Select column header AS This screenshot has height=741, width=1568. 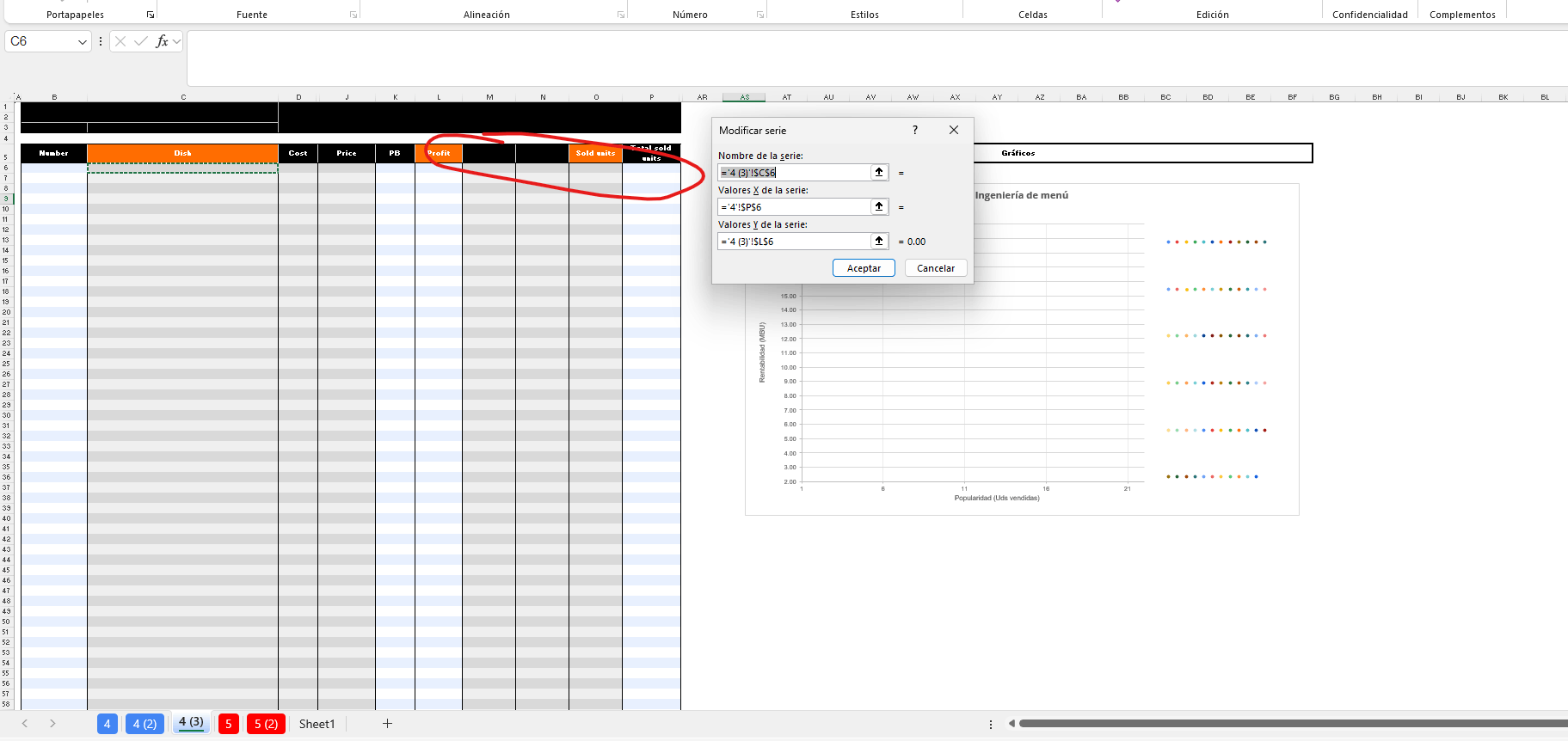click(744, 97)
